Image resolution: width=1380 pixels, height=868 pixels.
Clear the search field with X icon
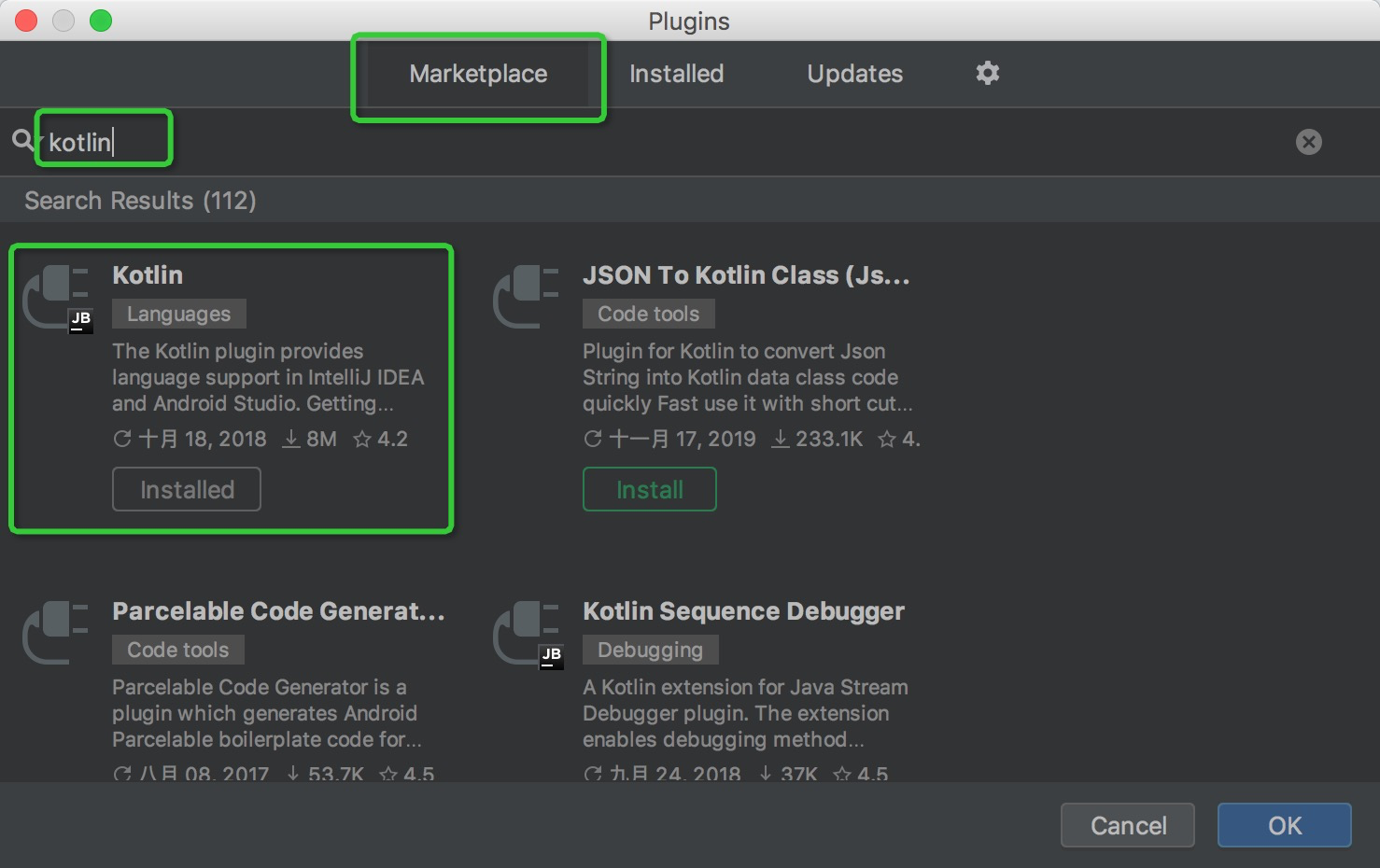(x=1309, y=142)
